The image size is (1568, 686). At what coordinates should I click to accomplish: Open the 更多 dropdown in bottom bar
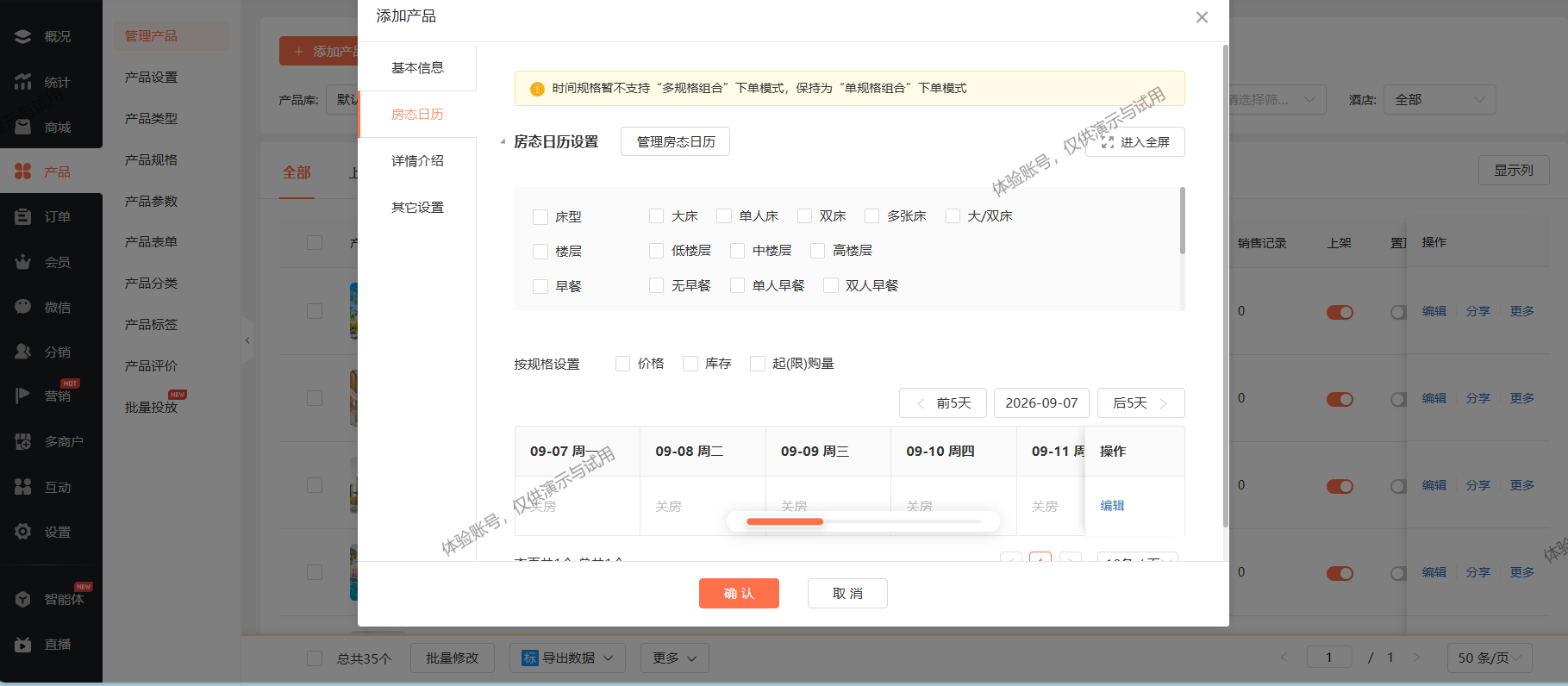click(x=674, y=658)
